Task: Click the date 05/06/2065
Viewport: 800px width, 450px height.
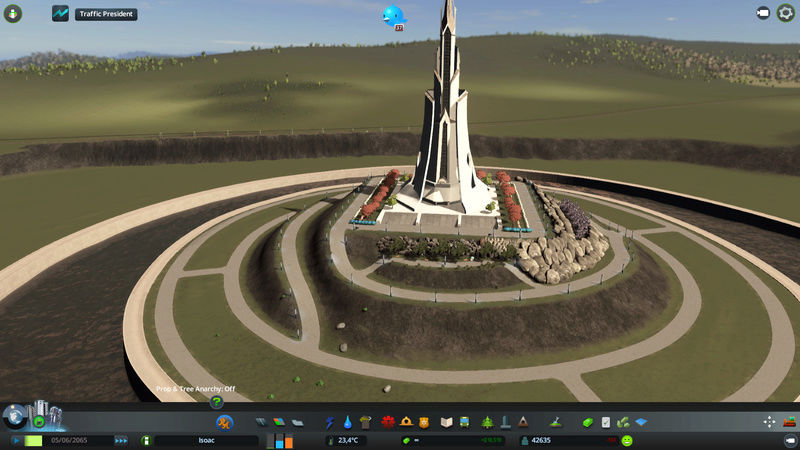Action: tap(69, 440)
